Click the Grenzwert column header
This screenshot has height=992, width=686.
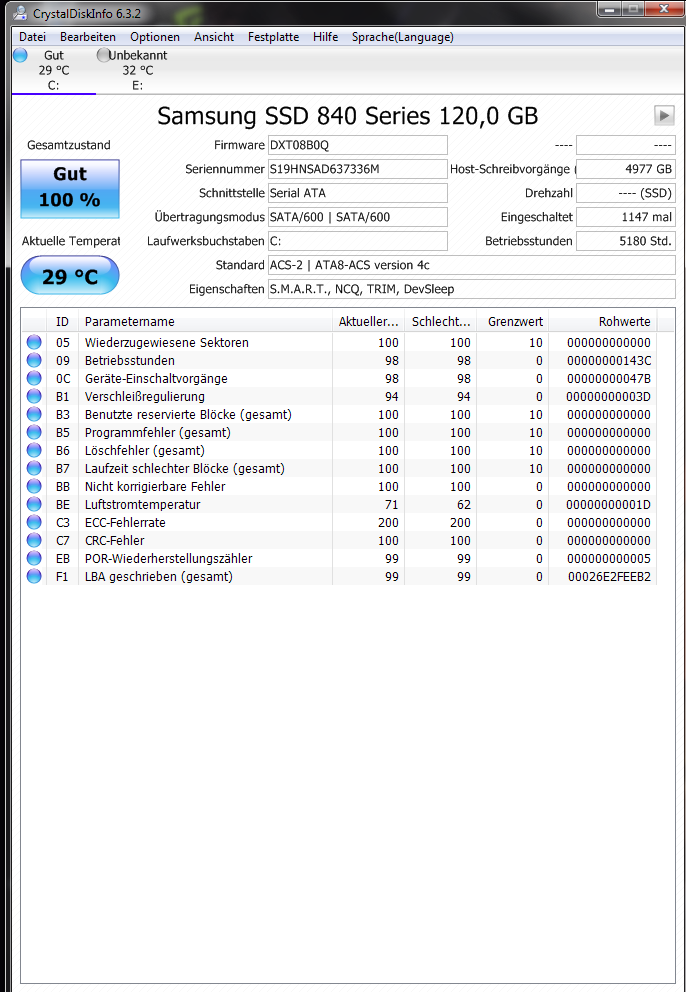point(513,321)
